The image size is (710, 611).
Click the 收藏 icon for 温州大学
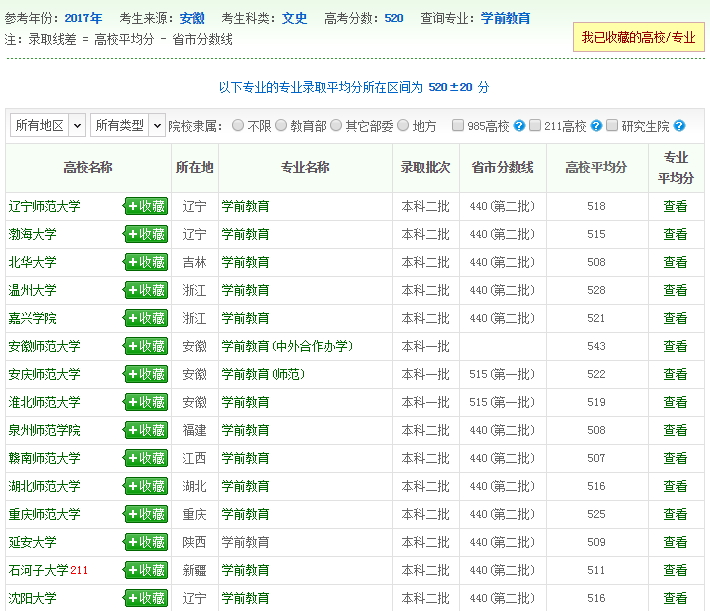(x=145, y=290)
